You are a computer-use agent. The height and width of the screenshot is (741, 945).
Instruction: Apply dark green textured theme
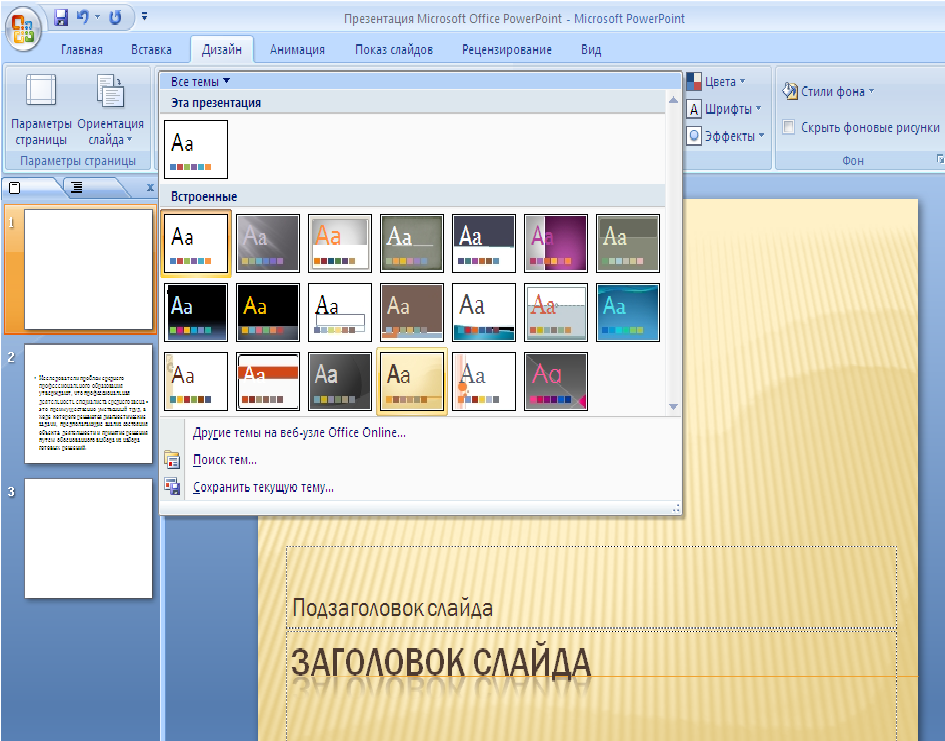(412, 243)
